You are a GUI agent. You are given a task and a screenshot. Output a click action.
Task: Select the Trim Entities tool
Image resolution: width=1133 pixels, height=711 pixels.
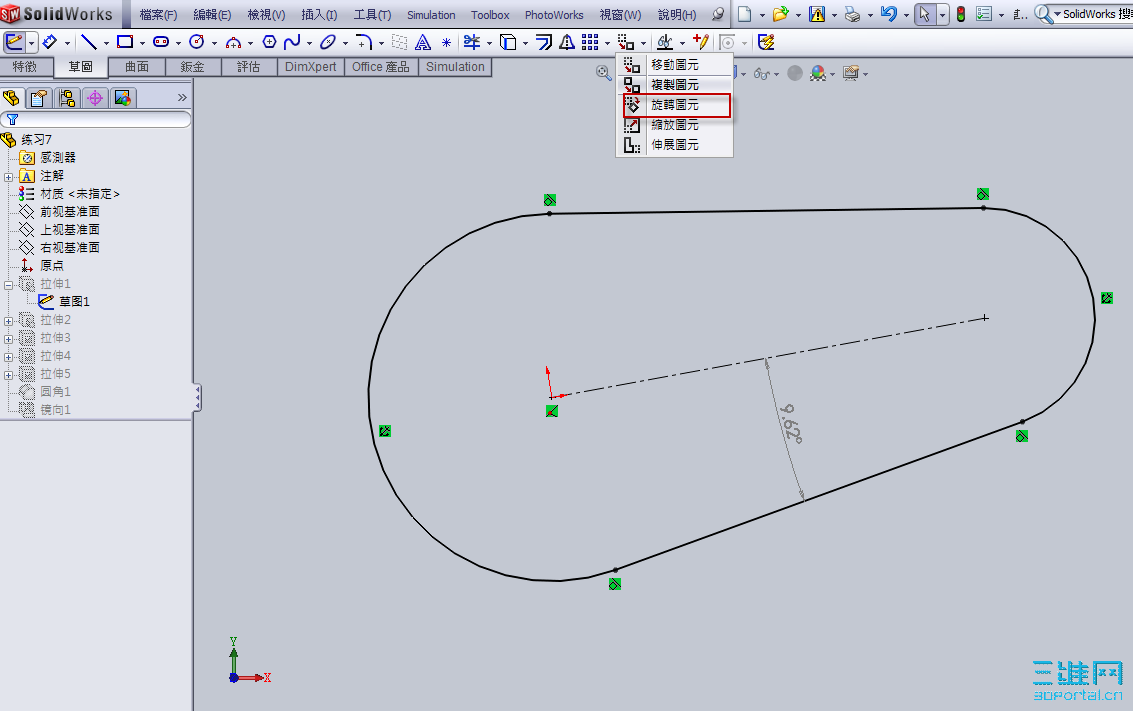tap(472, 43)
